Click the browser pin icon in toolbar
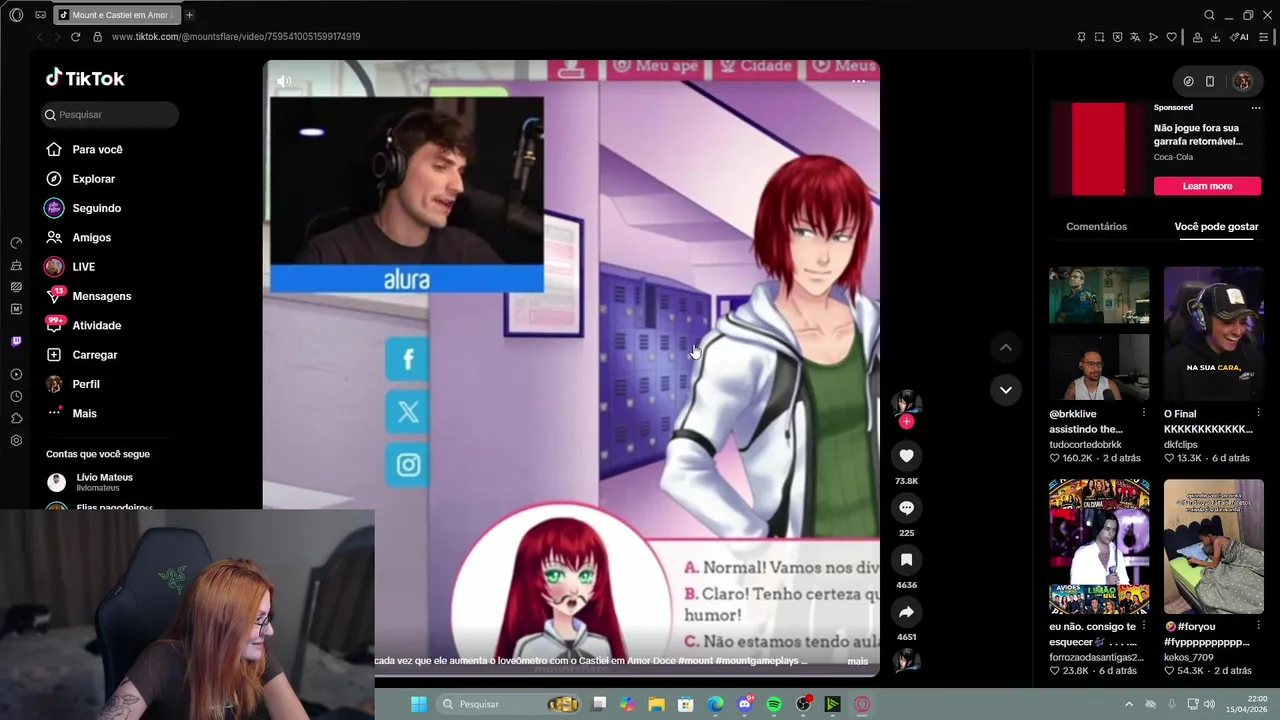1280x720 pixels. pyautogui.click(x=1081, y=37)
